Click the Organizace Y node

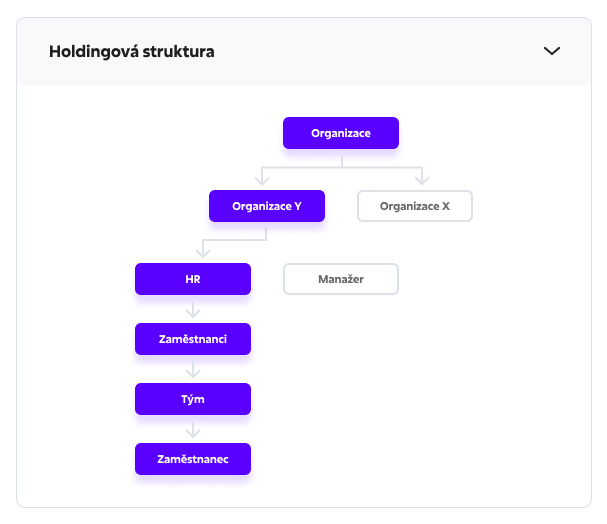(x=267, y=206)
